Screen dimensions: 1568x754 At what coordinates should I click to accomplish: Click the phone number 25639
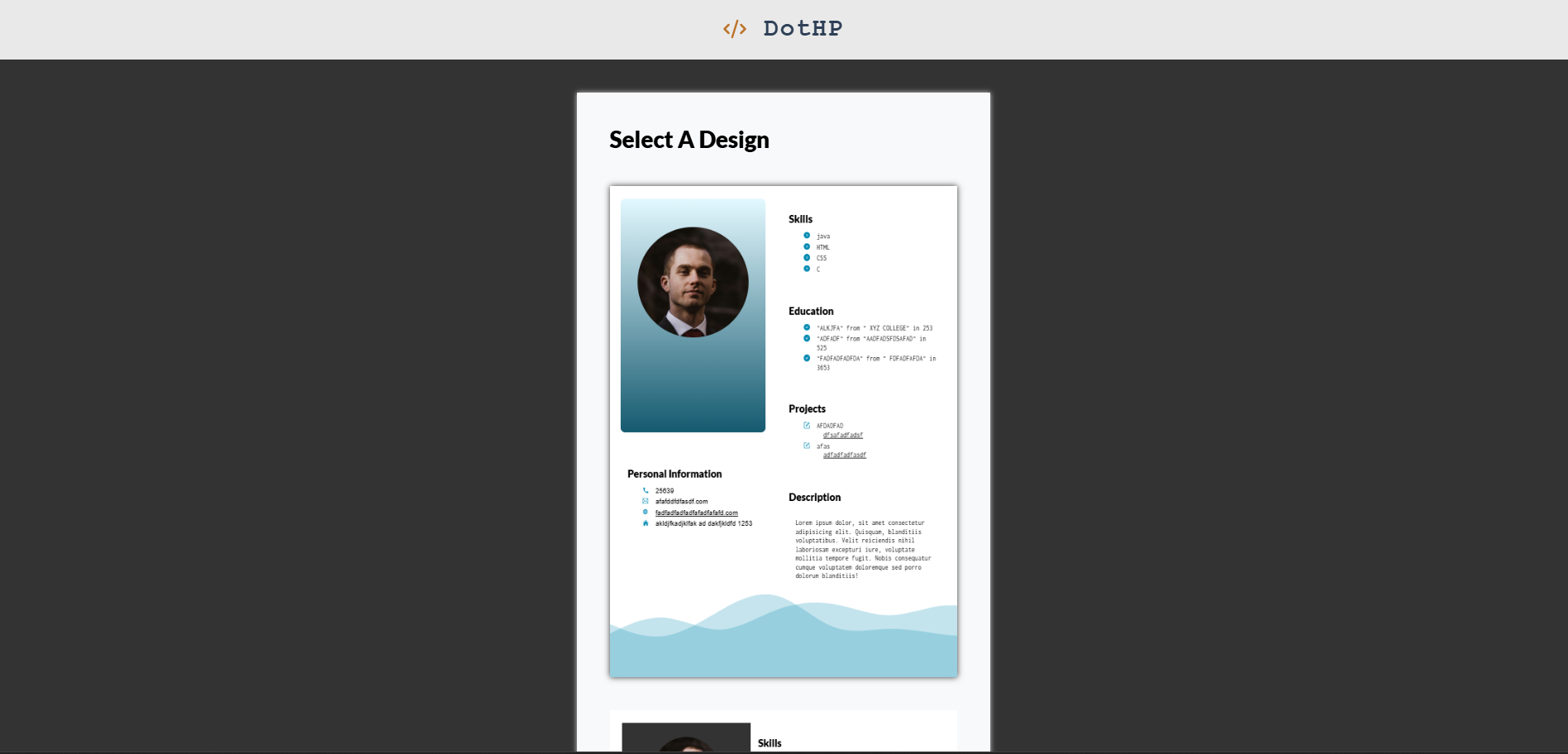pyautogui.click(x=665, y=491)
